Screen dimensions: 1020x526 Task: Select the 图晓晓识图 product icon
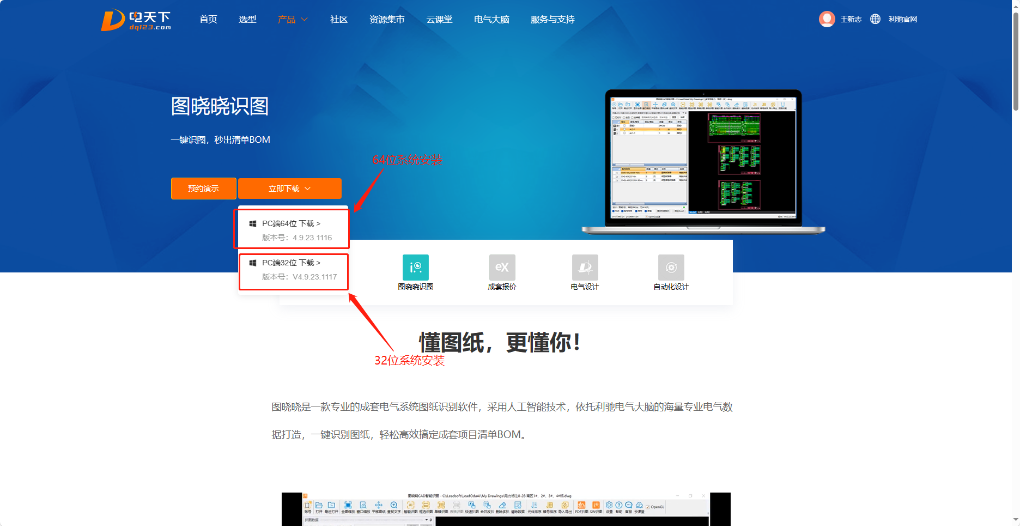pos(416,267)
